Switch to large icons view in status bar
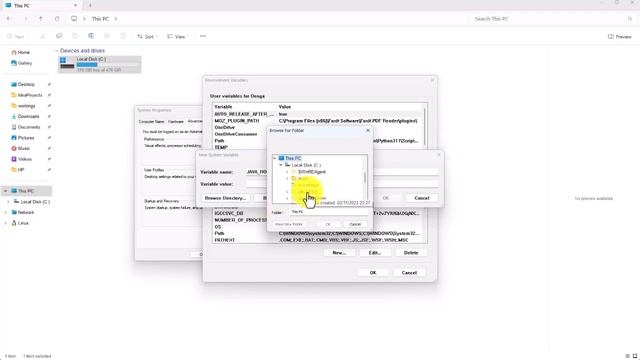Viewport: 640px width, 360px height. click(x=635, y=356)
